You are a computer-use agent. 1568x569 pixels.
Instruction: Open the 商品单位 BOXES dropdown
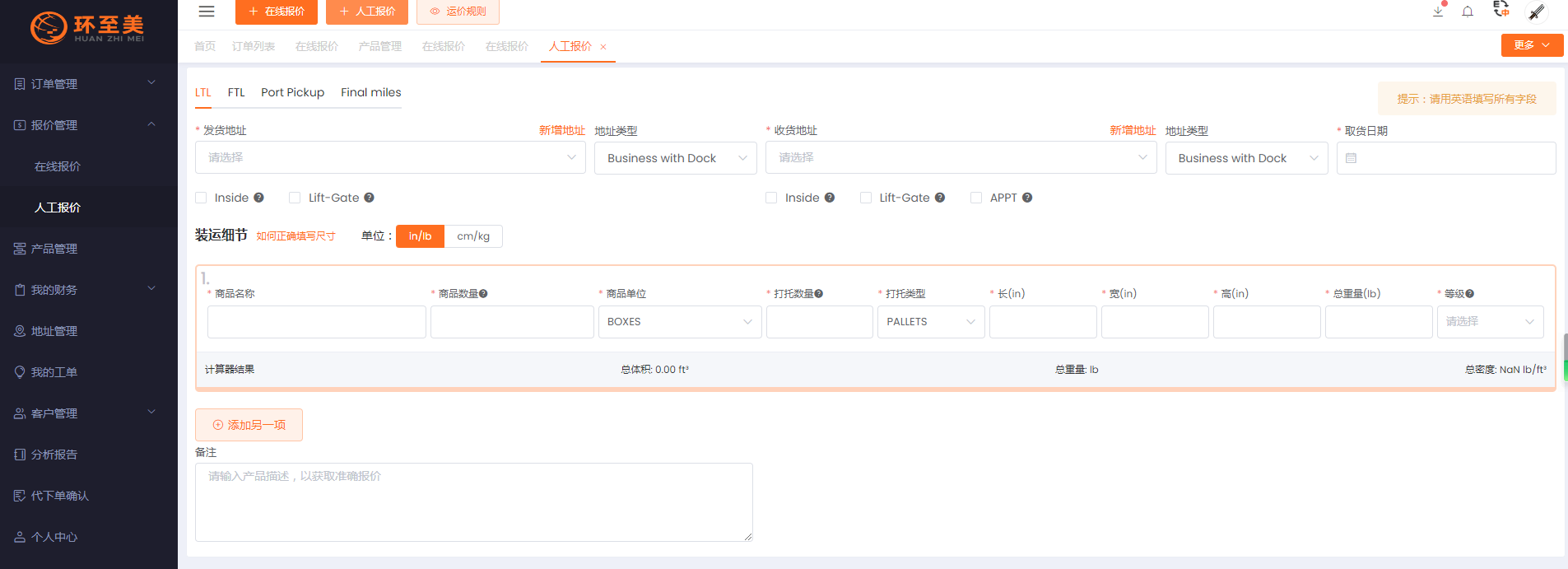click(679, 322)
